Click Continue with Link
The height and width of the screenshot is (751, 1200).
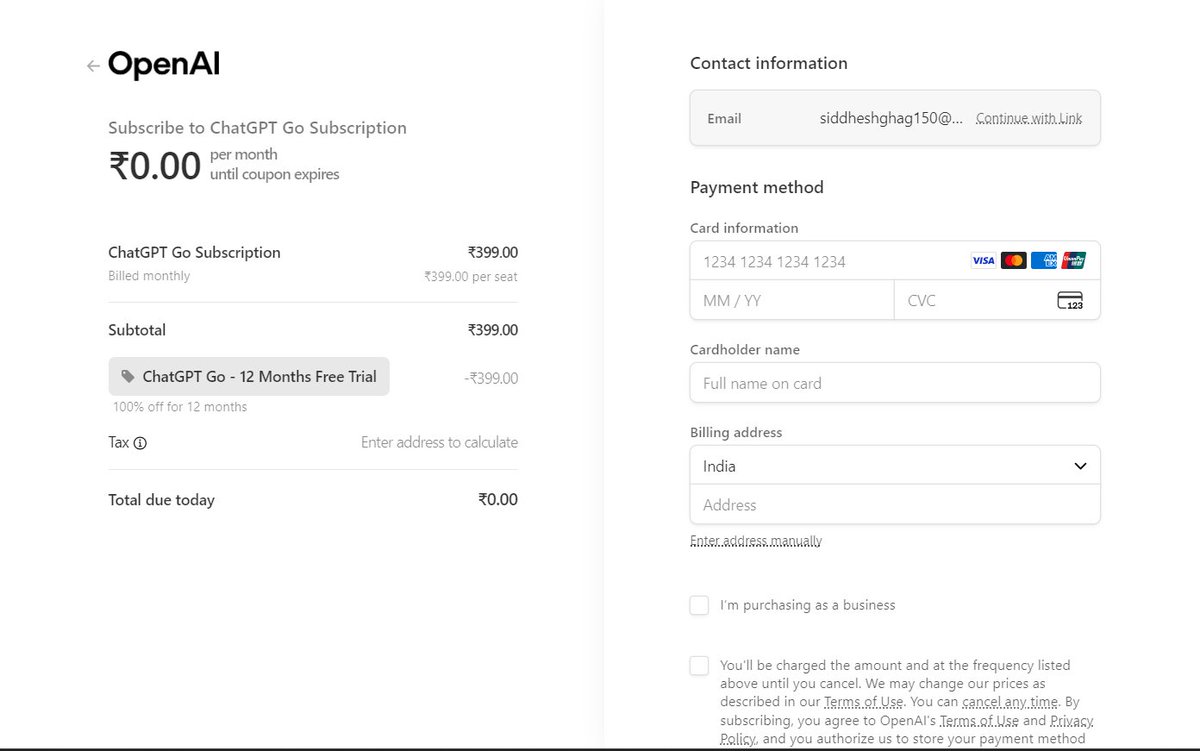[x=1029, y=118]
